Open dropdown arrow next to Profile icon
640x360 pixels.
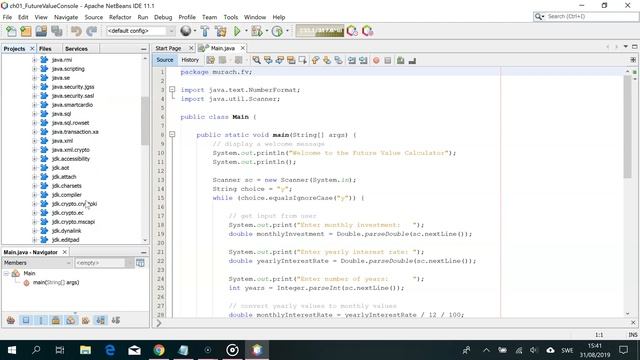[287, 31]
